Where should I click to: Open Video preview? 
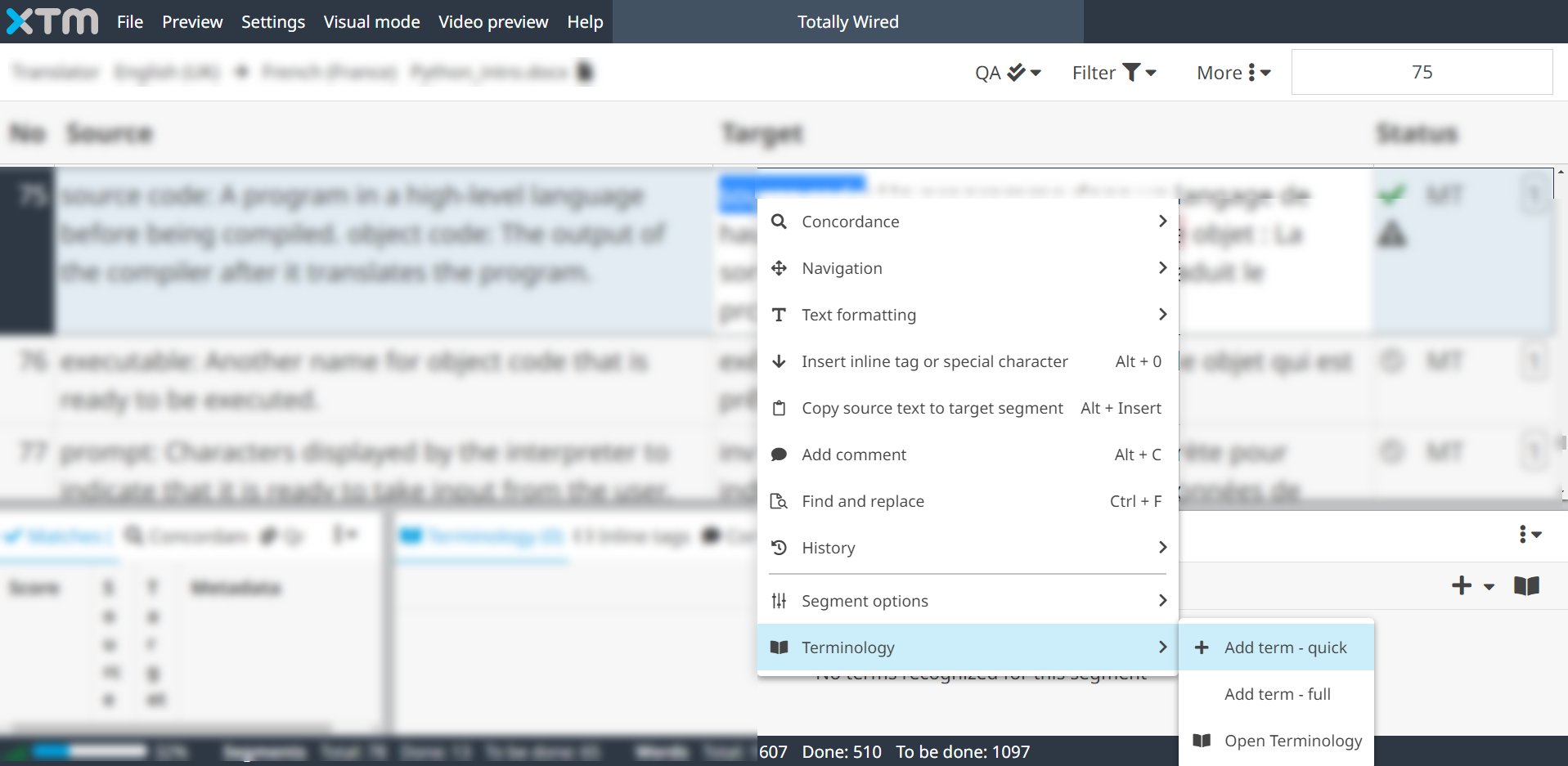(493, 22)
